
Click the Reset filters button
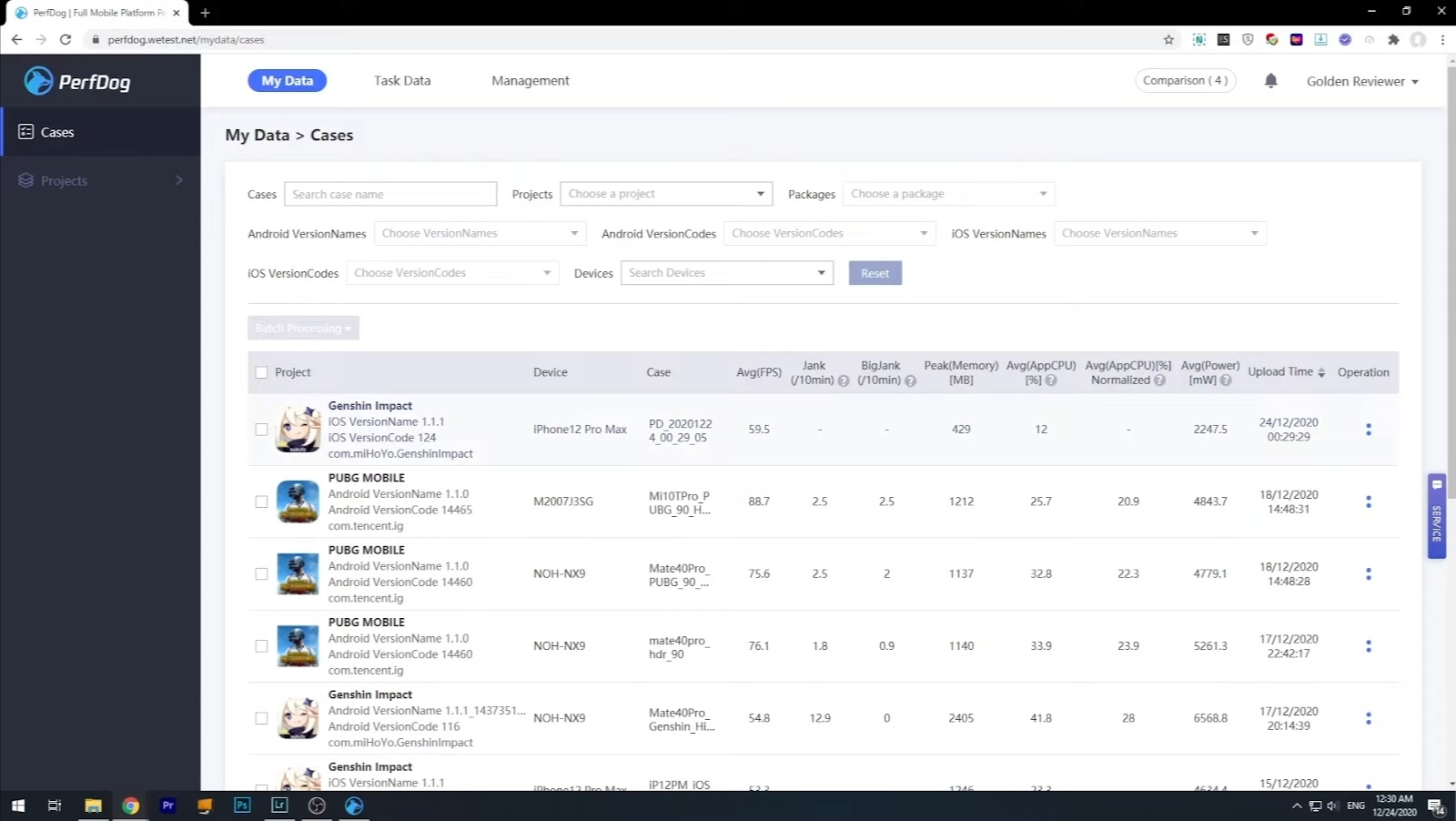[x=875, y=273]
